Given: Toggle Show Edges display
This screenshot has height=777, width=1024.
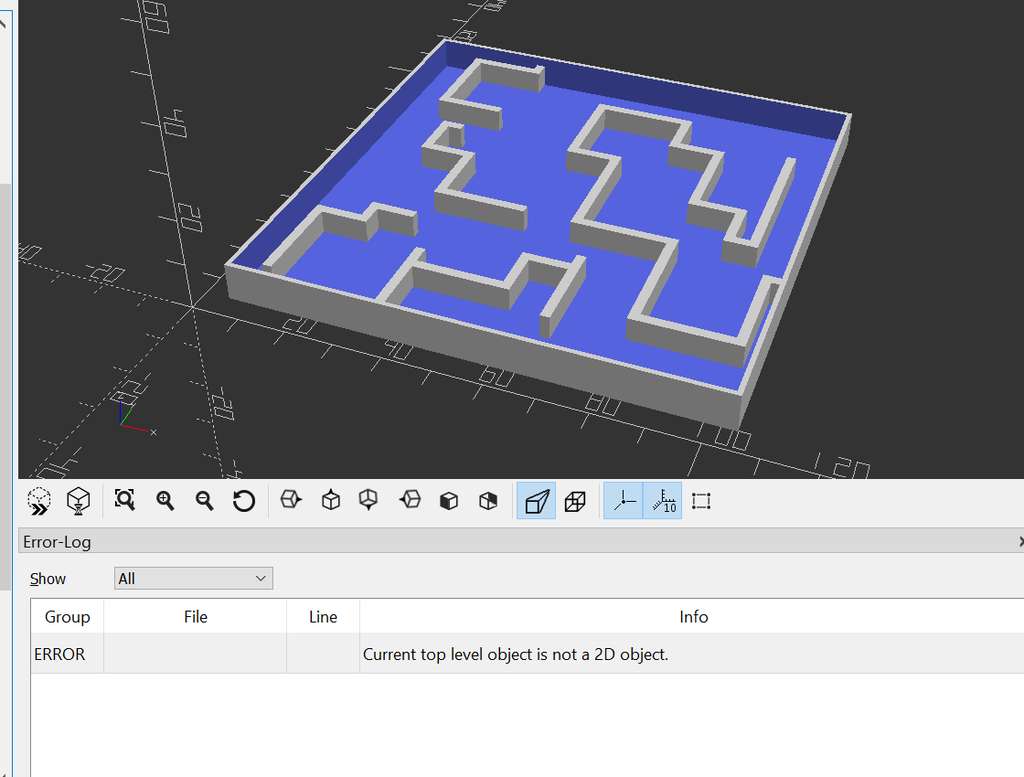Looking at the screenshot, I should click(x=701, y=501).
